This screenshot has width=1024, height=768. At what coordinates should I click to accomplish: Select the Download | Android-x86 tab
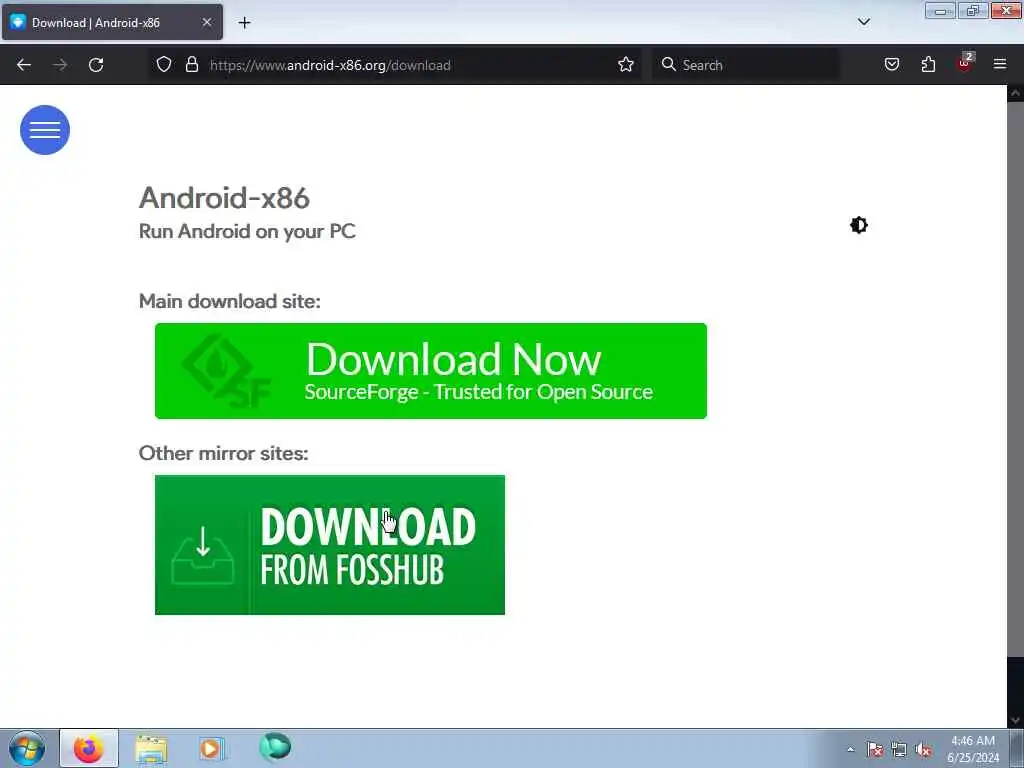[x=112, y=23]
